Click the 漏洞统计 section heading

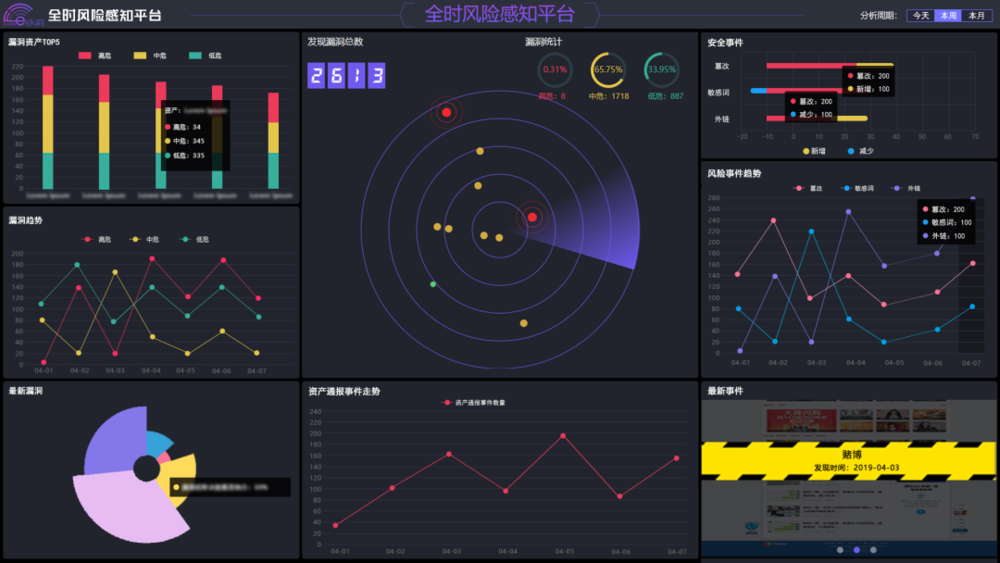[x=543, y=41]
